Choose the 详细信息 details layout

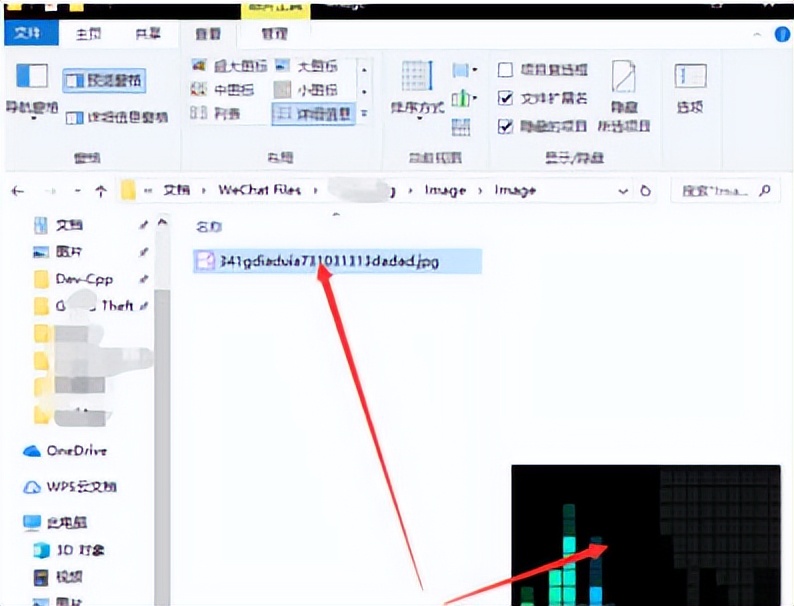pos(313,113)
